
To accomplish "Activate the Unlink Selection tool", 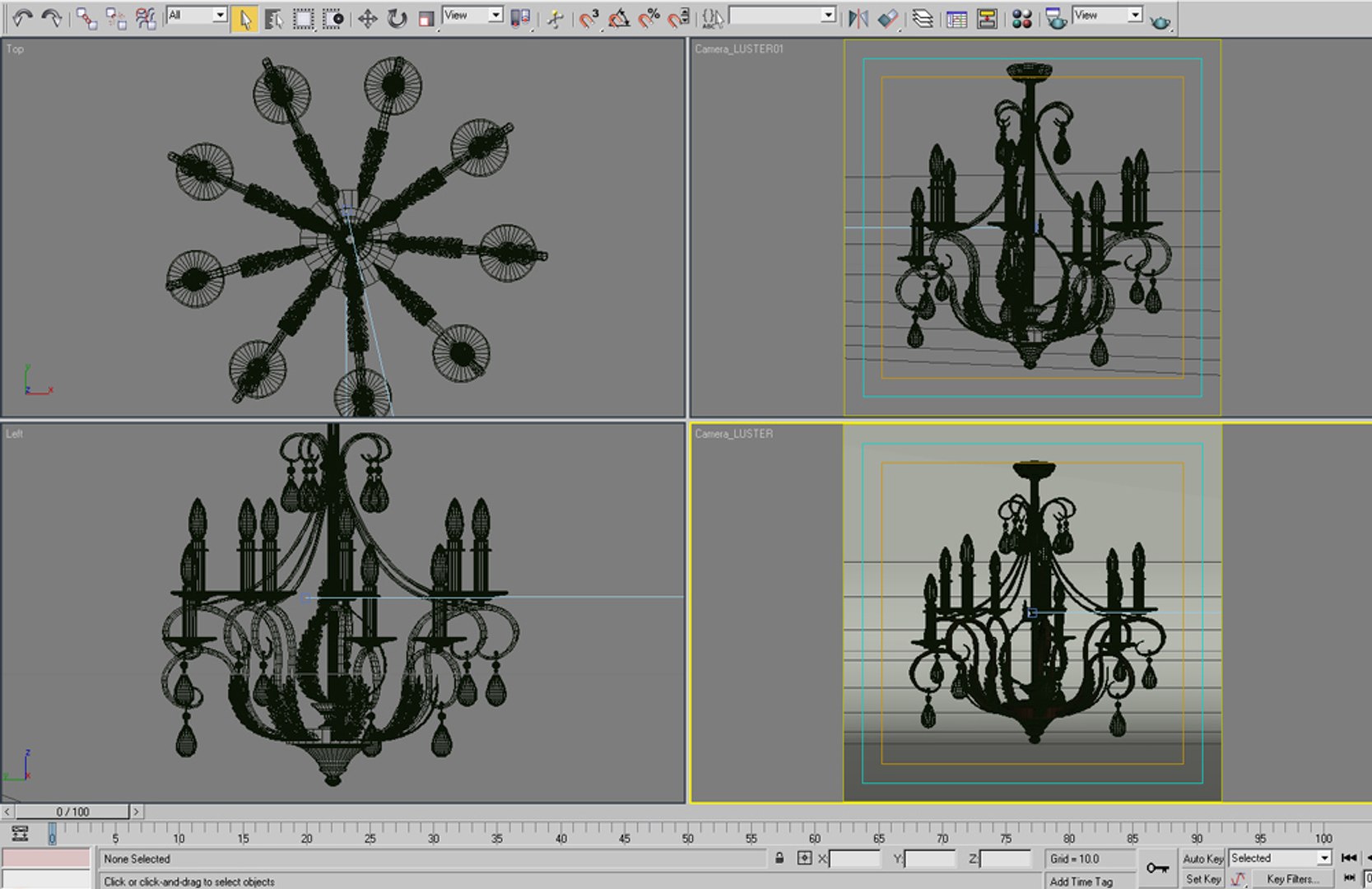I will pyautogui.click(x=116, y=18).
